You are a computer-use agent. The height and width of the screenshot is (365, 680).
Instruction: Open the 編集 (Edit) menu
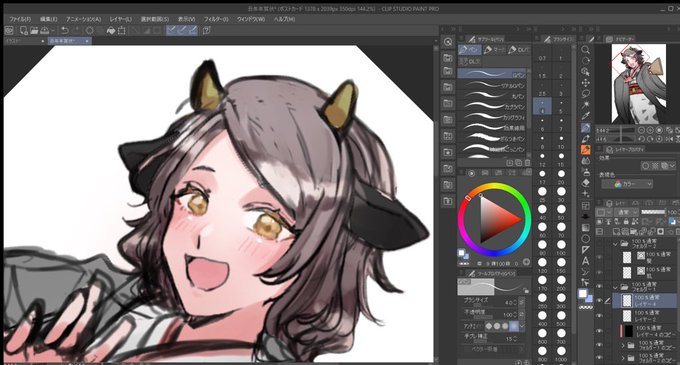(x=48, y=19)
